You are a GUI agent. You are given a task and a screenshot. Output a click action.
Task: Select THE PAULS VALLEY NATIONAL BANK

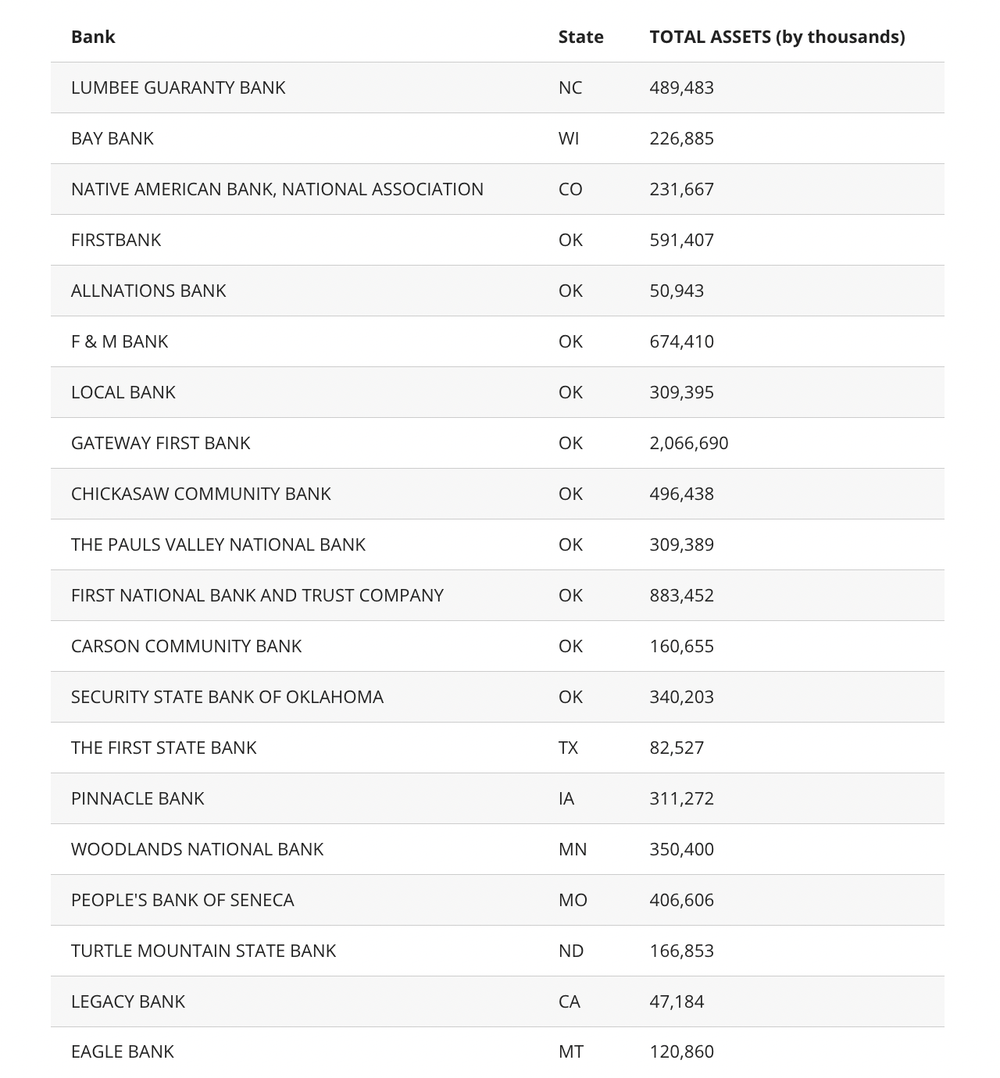(x=218, y=545)
